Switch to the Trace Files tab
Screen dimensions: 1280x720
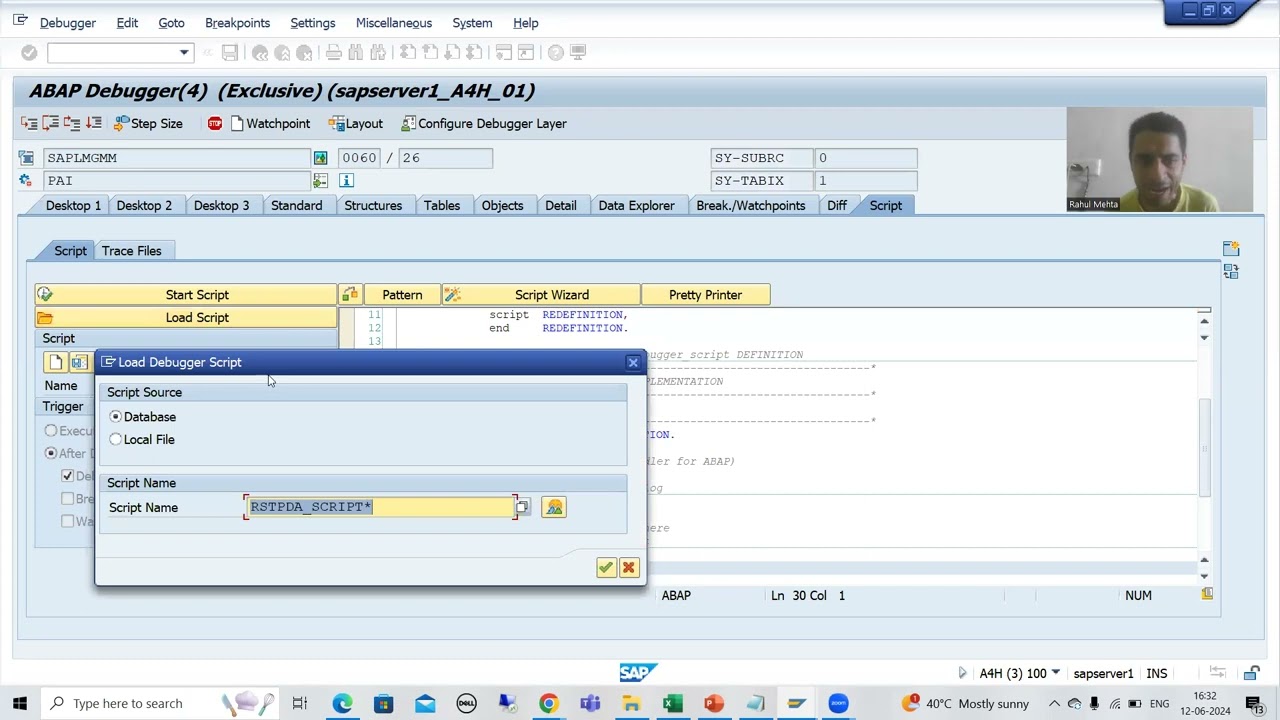point(131,251)
